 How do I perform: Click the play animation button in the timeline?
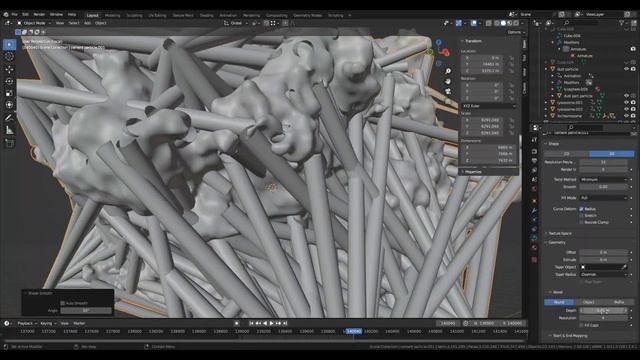(271, 323)
